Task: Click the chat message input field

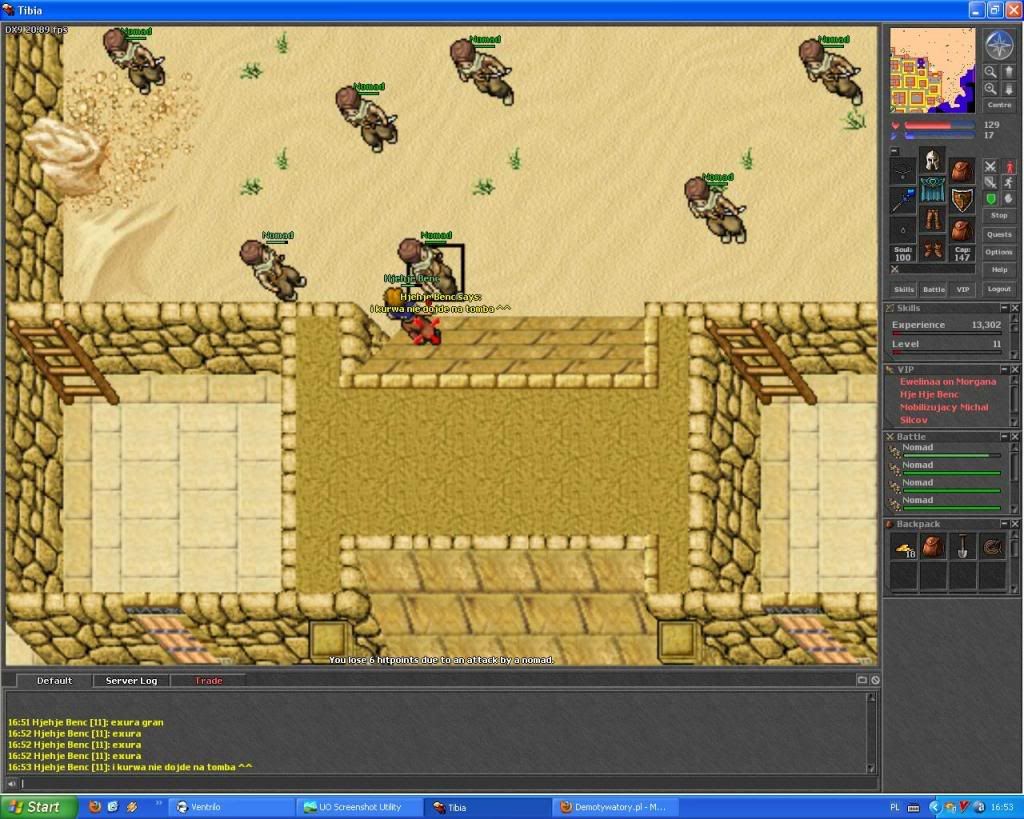Action: click(x=449, y=784)
